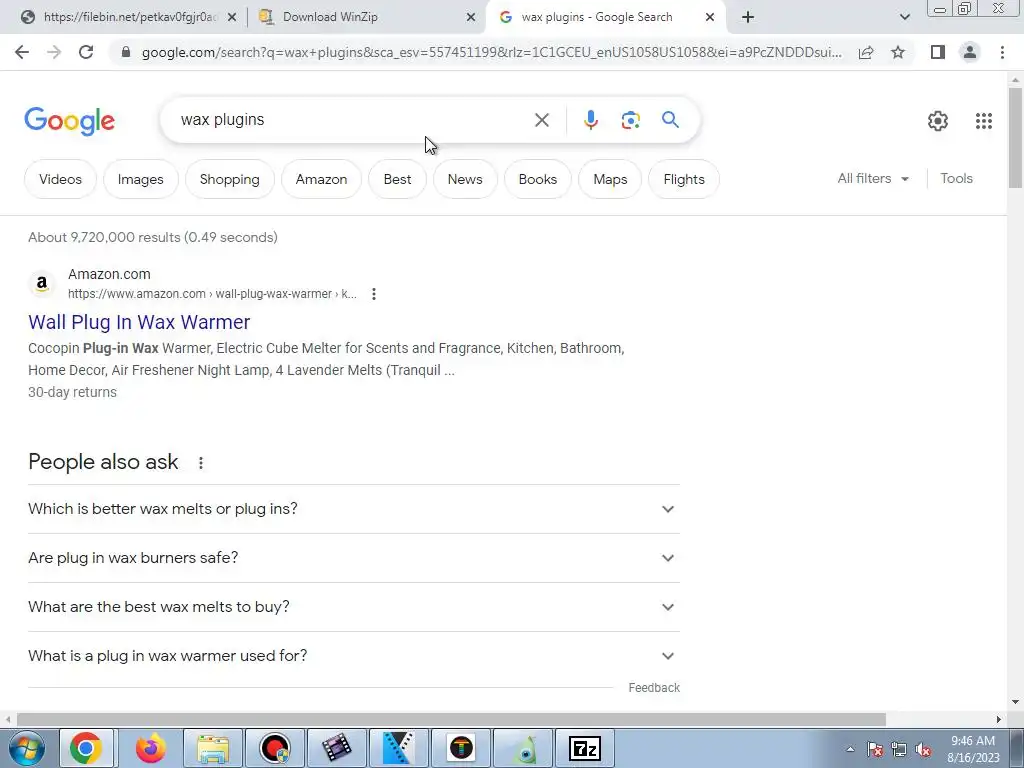Bookmark this tab with star icon
The width and height of the screenshot is (1024, 768).
[x=898, y=52]
